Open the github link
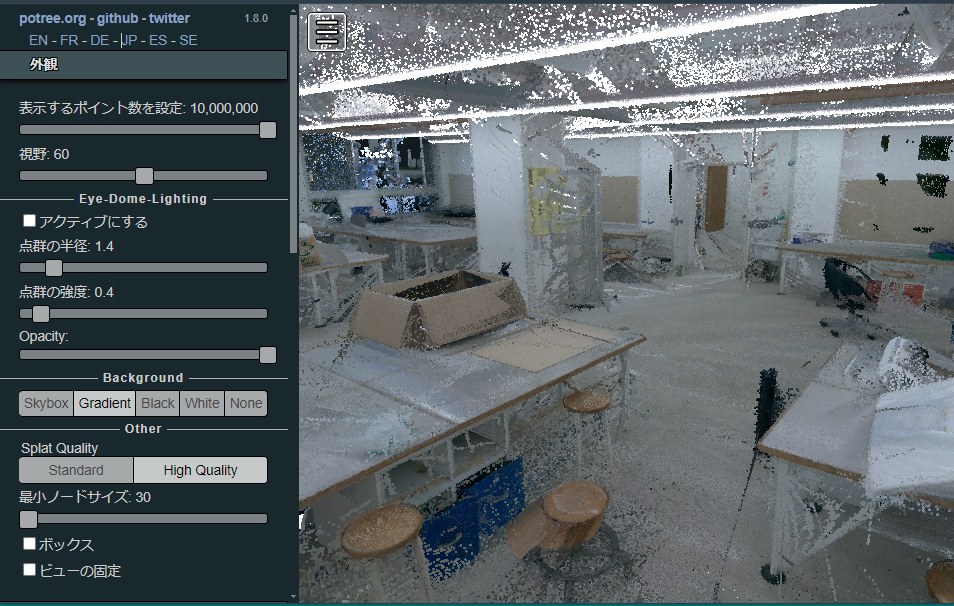 coord(117,18)
